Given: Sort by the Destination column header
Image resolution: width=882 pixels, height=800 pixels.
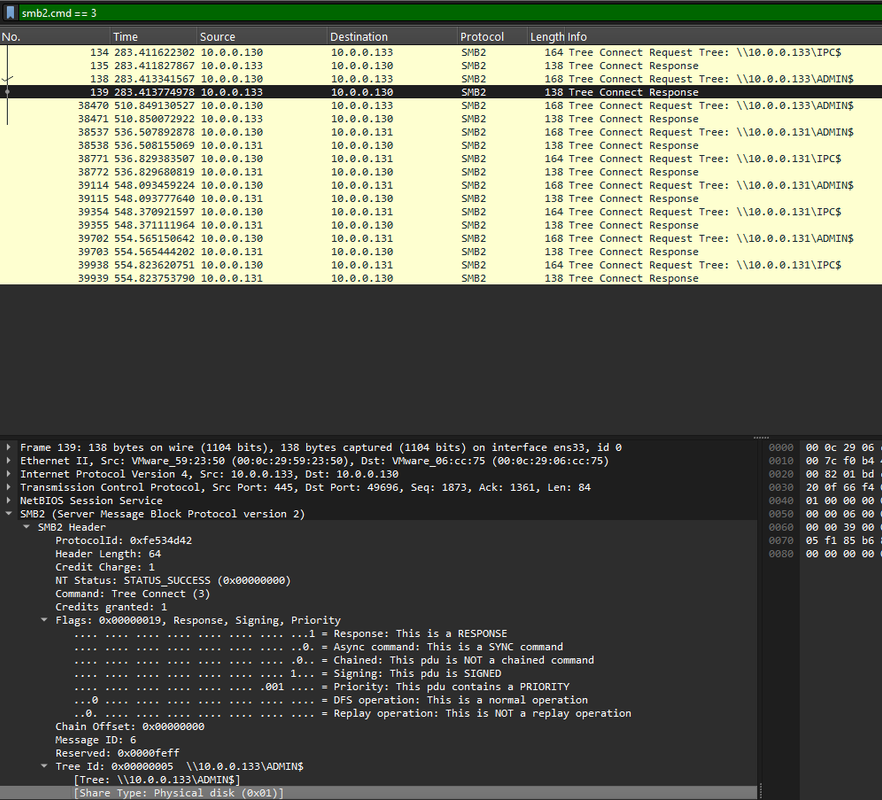Looking at the screenshot, I should tap(392, 37).
